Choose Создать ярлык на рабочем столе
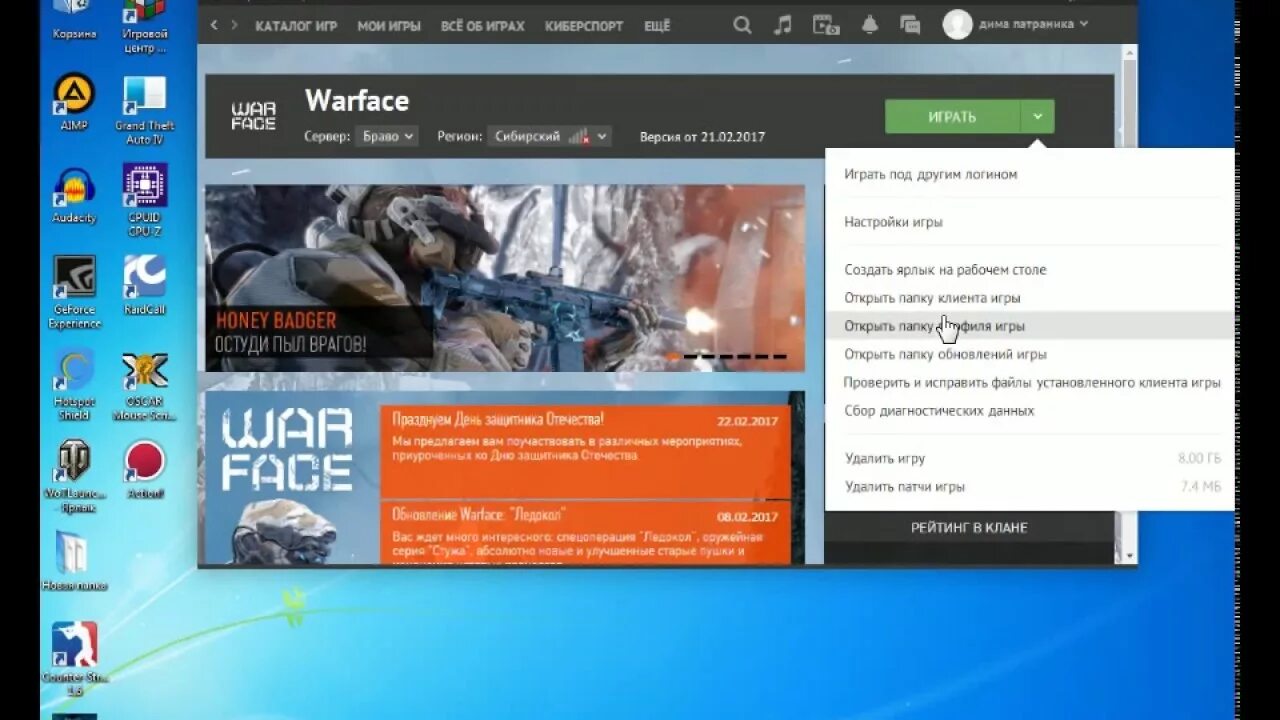Screen dimensions: 1280x720 click(x=1030, y=270)
